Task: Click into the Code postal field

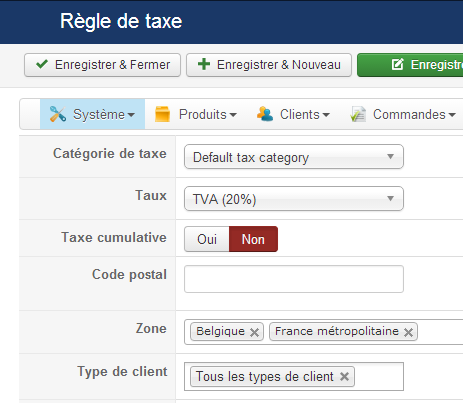Action: pyautogui.click(x=294, y=279)
